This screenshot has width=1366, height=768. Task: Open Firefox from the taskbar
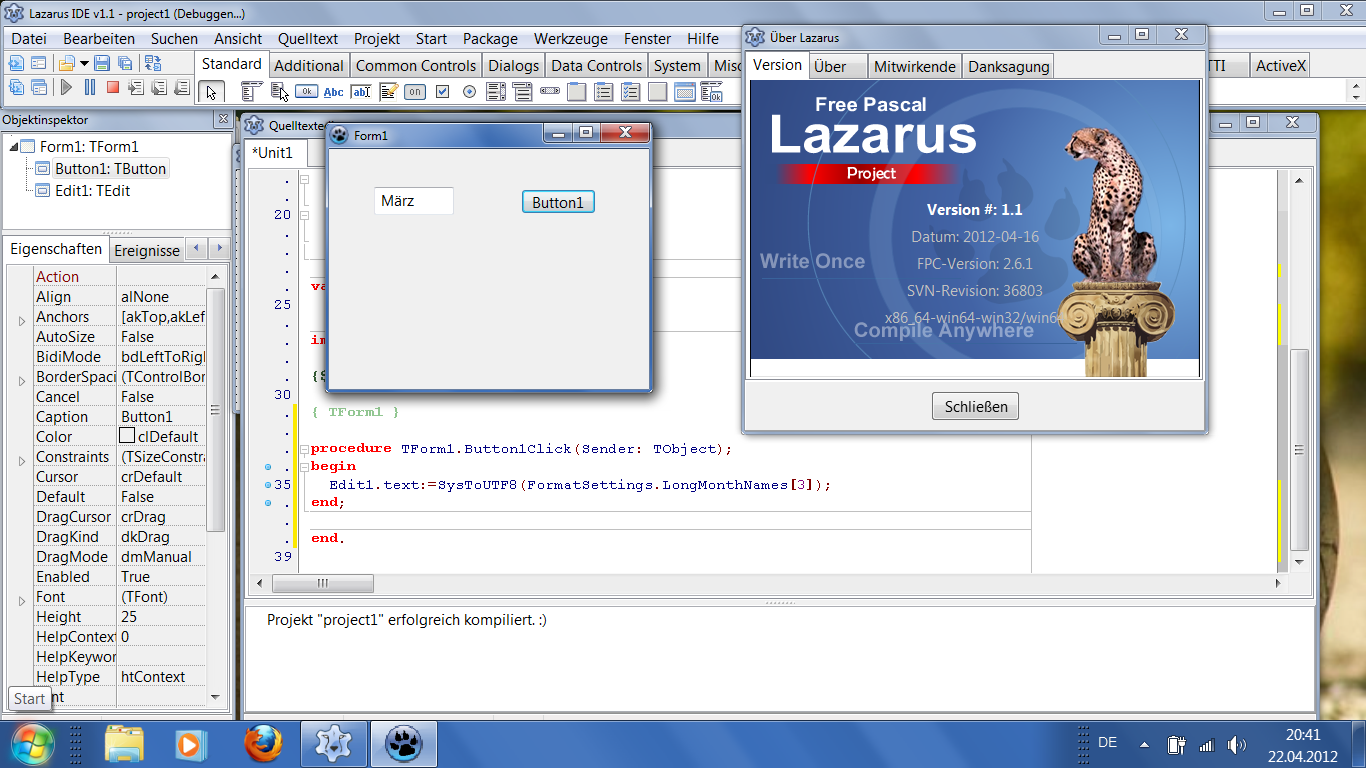point(263,744)
